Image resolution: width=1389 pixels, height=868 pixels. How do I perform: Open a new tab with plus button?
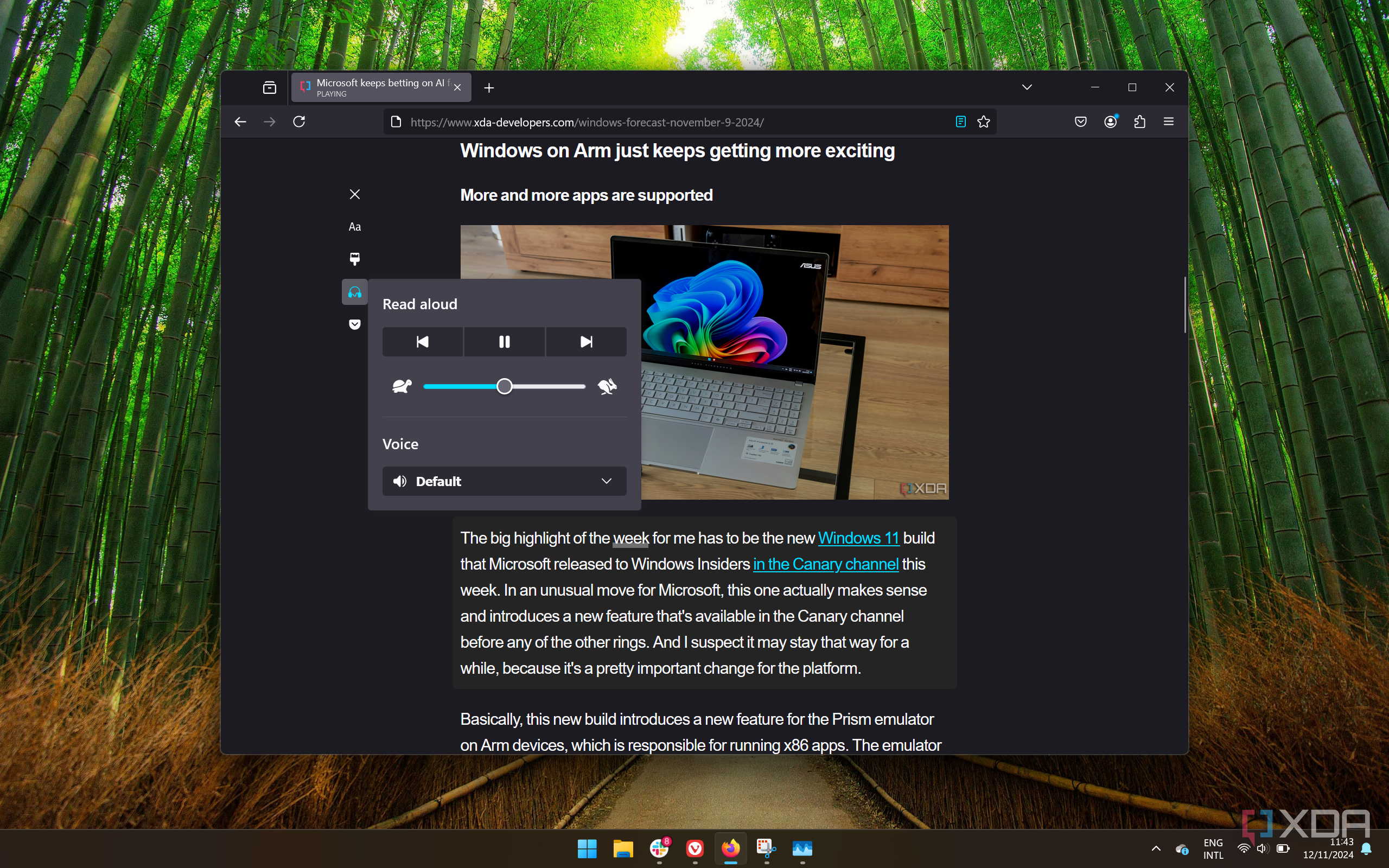click(x=489, y=87)
